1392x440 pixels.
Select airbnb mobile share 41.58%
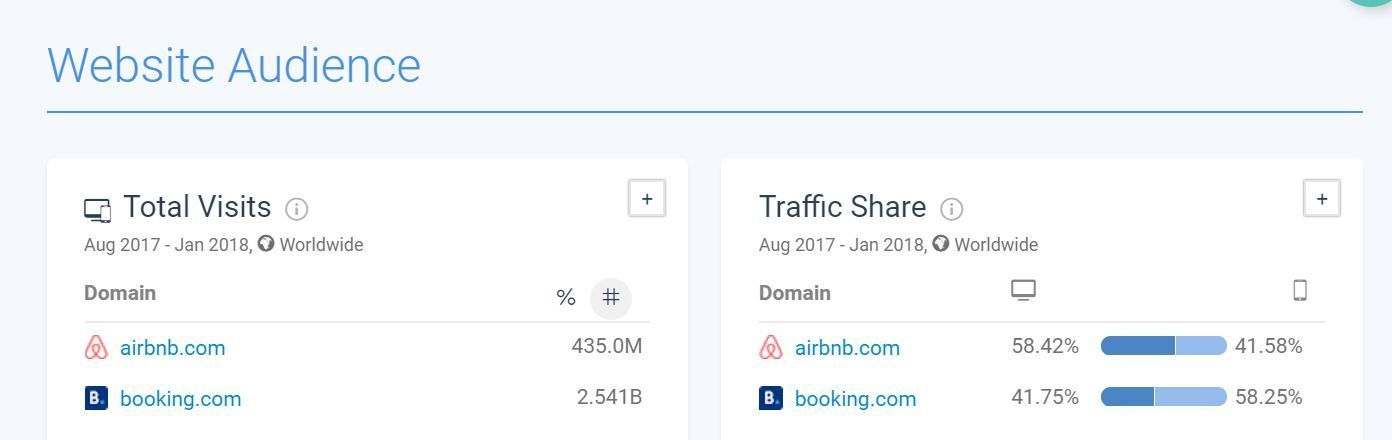coord(1269,346)
